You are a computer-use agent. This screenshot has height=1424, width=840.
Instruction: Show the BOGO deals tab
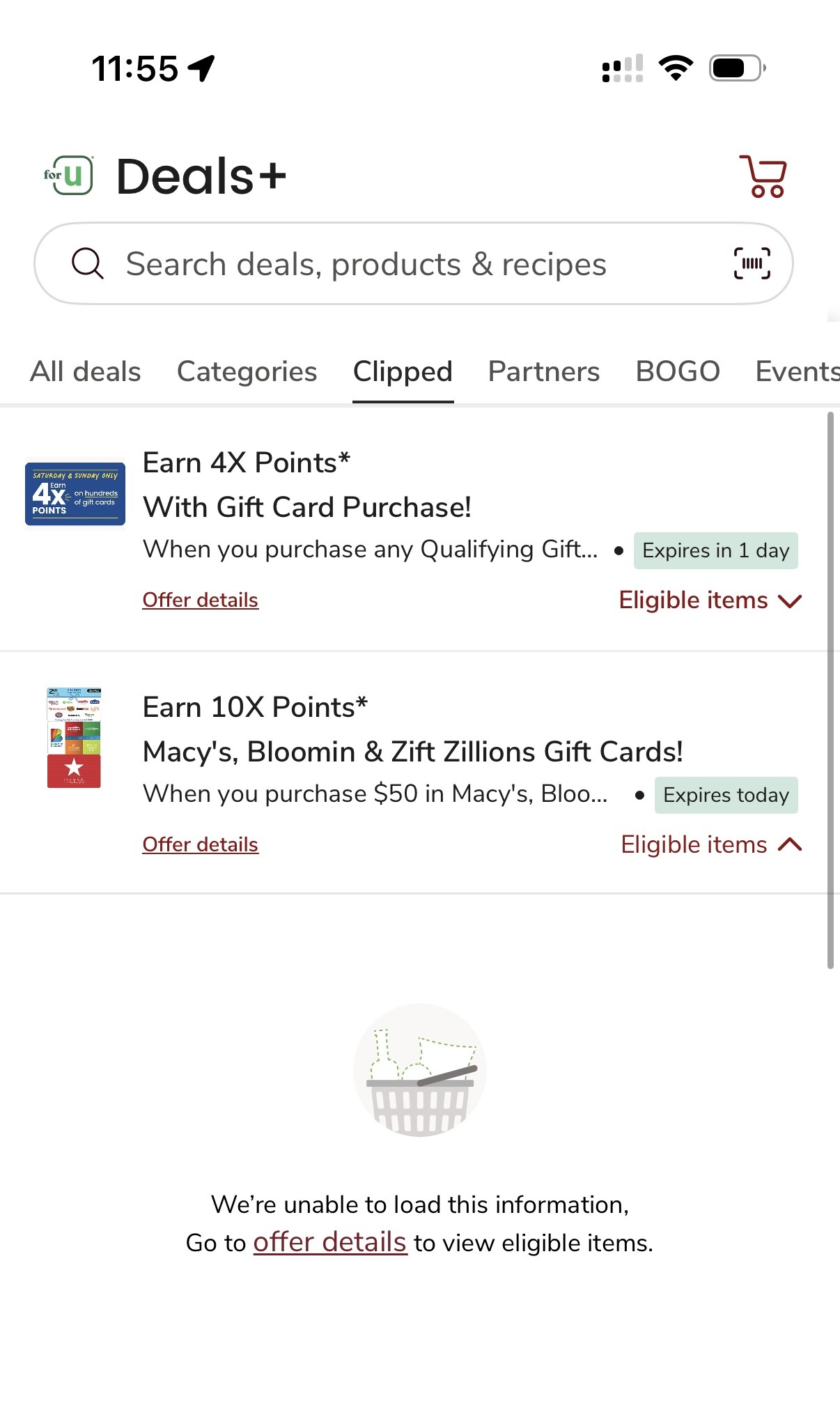678,371
